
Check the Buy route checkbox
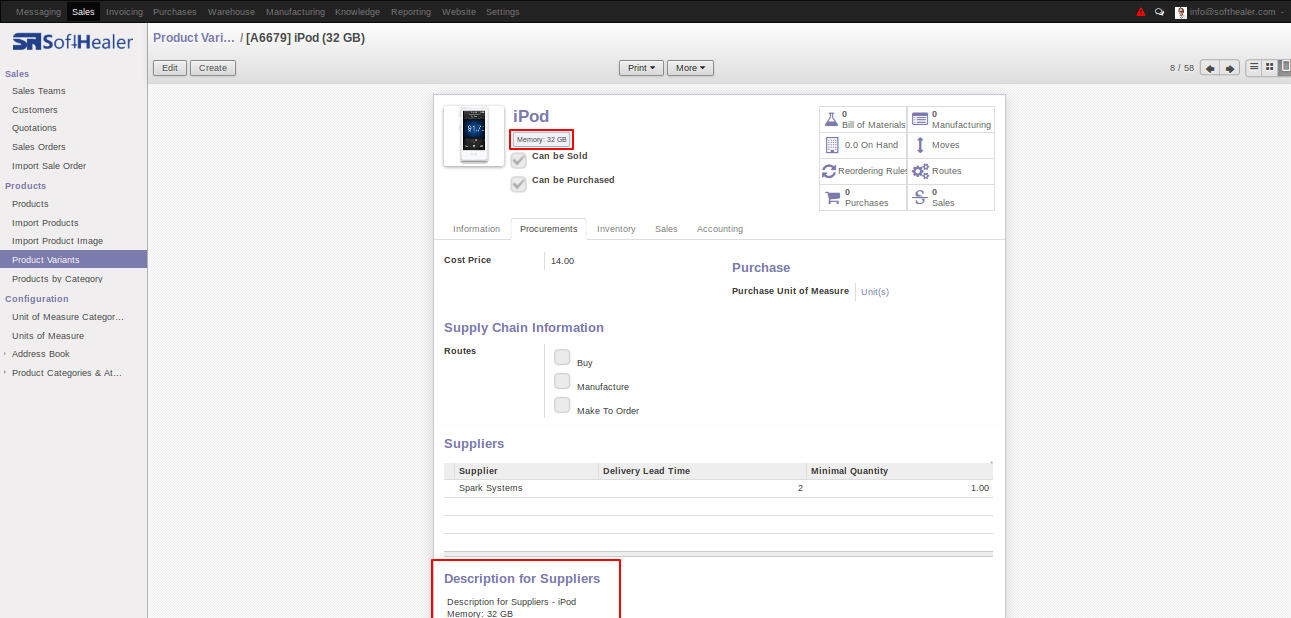point(562,357)
